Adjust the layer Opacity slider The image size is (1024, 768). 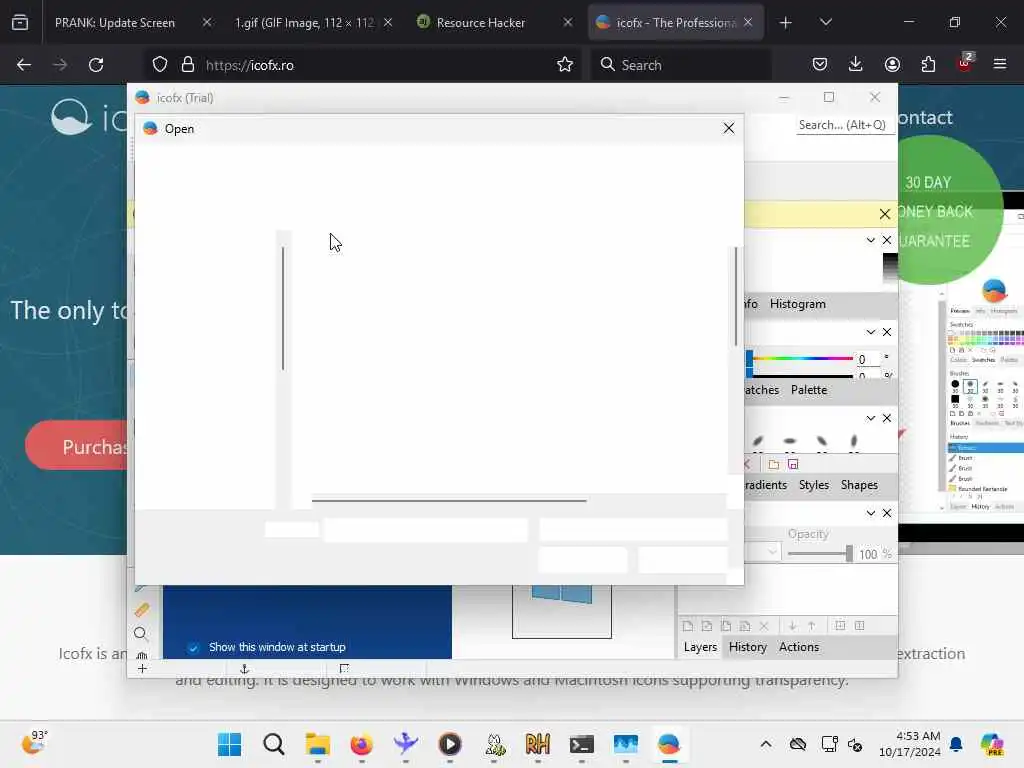[x=820, y=554]
